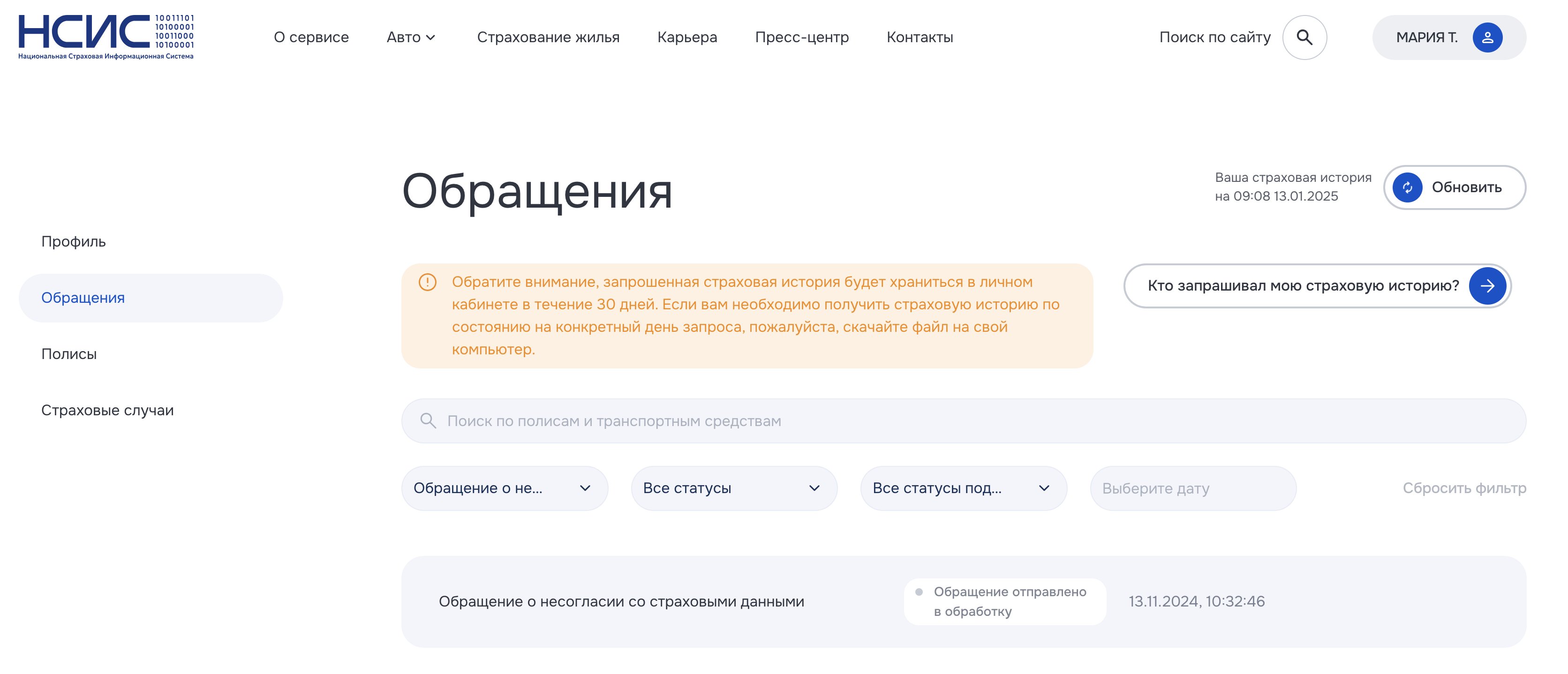The image size is (1568, 674).
Task: Click the Выберите дату date field
Action: pyautogui.click(x=1192, y=488)
